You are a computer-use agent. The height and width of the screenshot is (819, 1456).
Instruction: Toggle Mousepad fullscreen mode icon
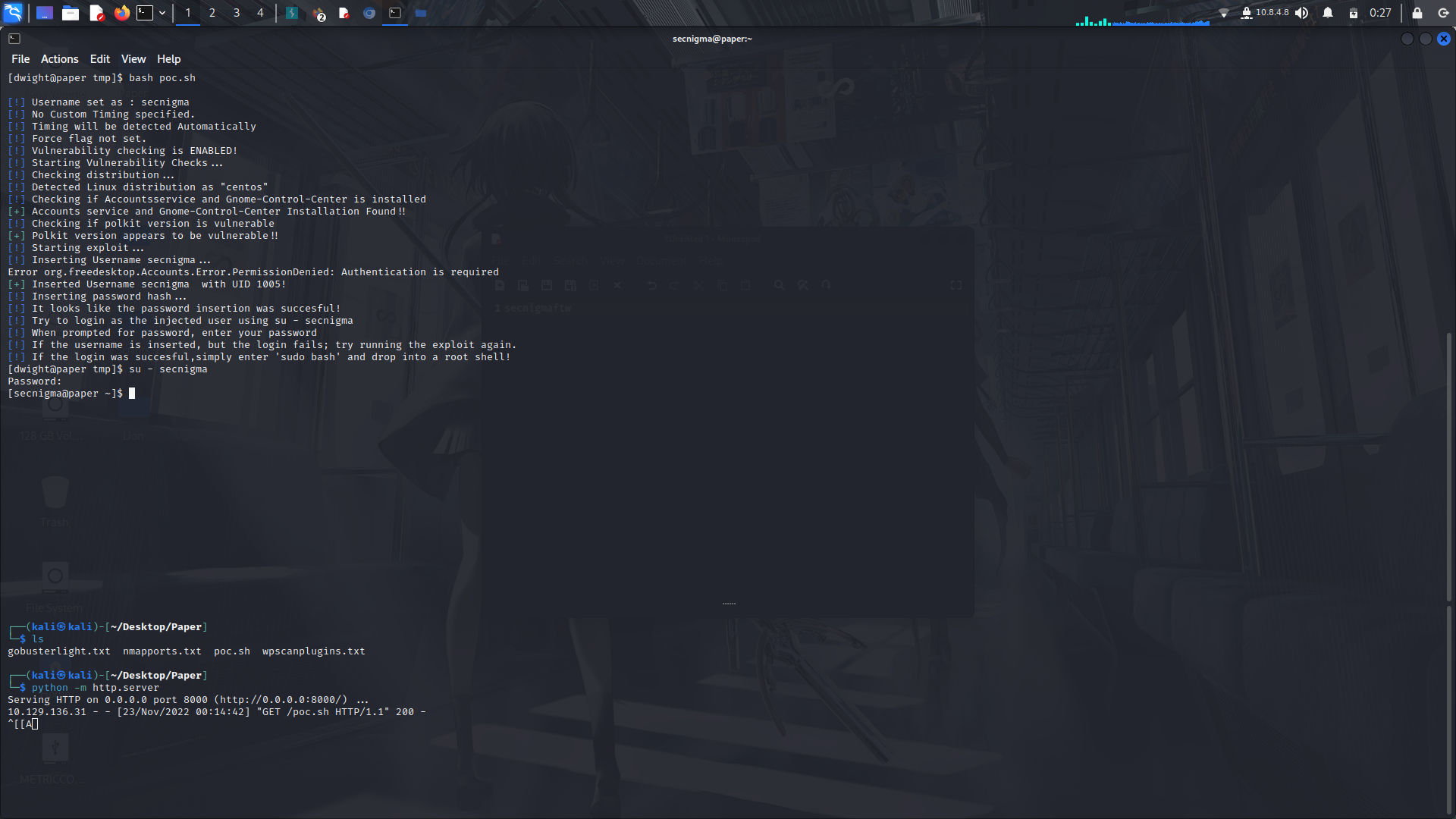[x=957, y=284]
